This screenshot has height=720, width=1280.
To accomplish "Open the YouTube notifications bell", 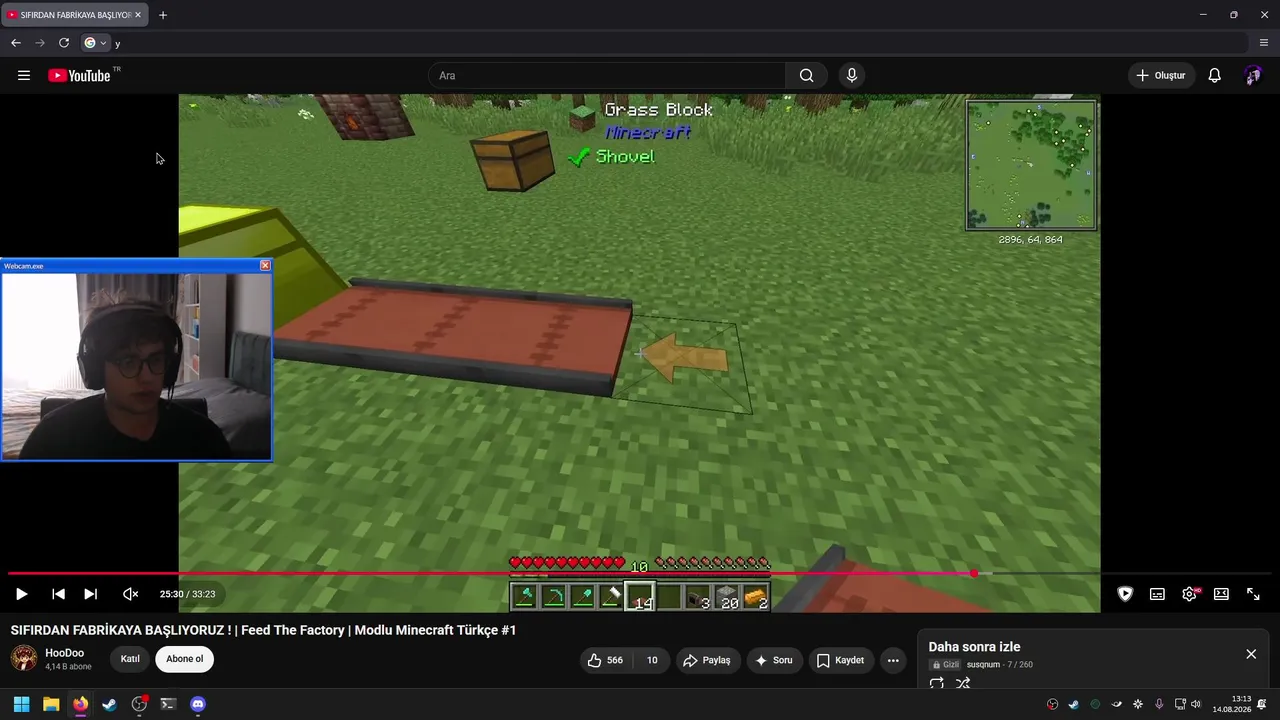I will [x=1214, y=75].
